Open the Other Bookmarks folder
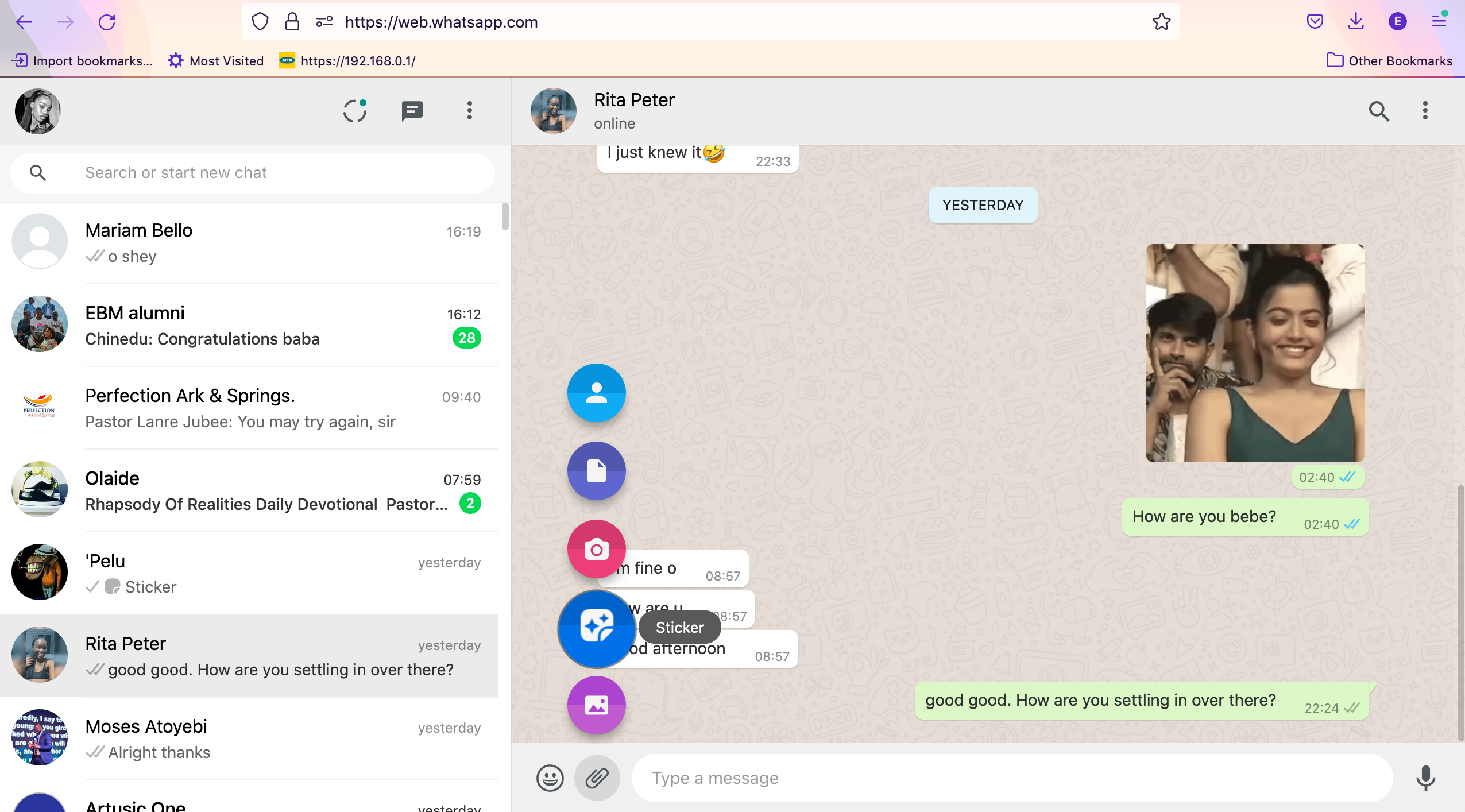Image resolution: width=1465 pixels, height=812 pixels. [1389, 60]
